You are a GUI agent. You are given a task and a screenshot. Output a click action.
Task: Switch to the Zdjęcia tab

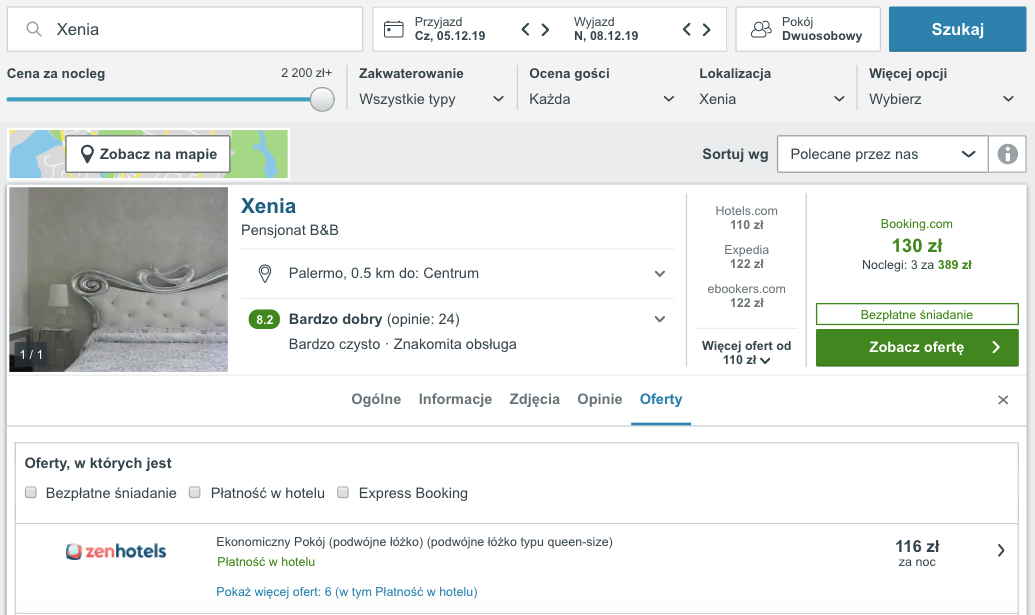pyautogui.click(x=535, y=399)
